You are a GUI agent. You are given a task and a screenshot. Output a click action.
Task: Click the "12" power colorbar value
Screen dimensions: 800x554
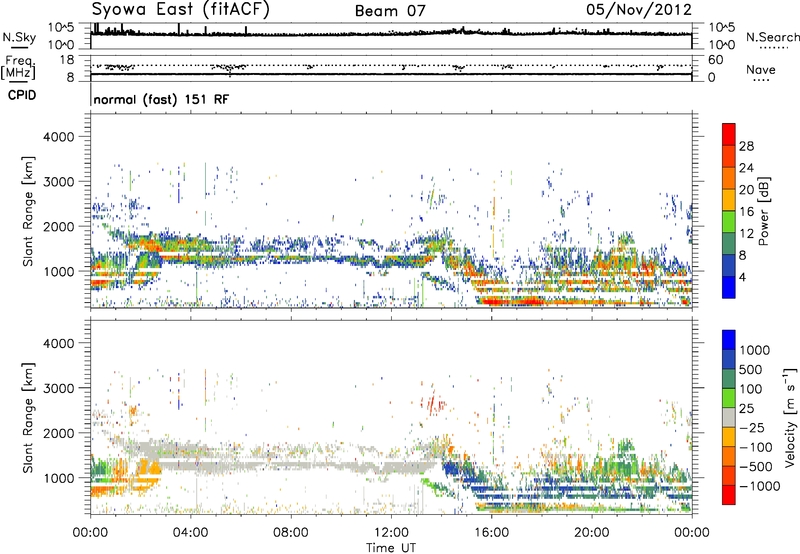pos(746,234)
